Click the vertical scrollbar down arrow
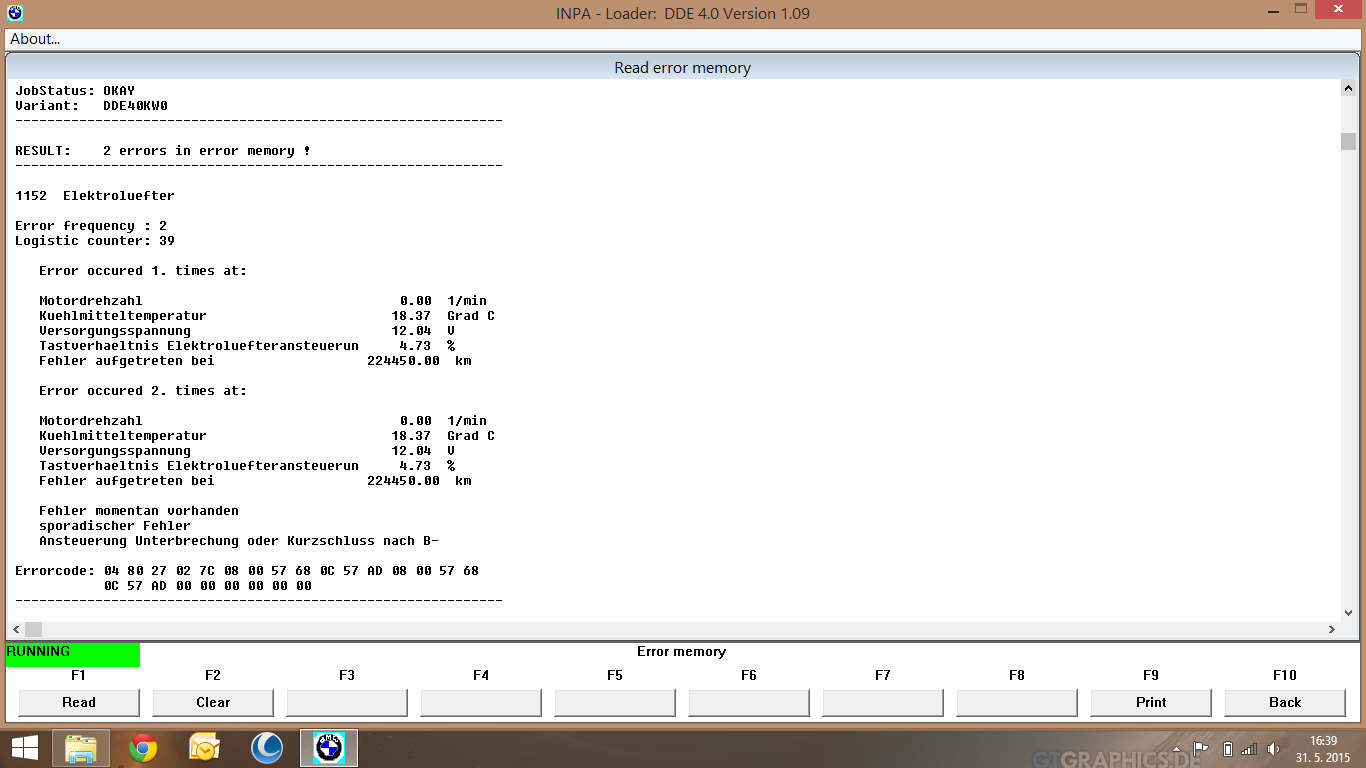The width and height of the screenshot is (1366, 768). [1348, 611]
